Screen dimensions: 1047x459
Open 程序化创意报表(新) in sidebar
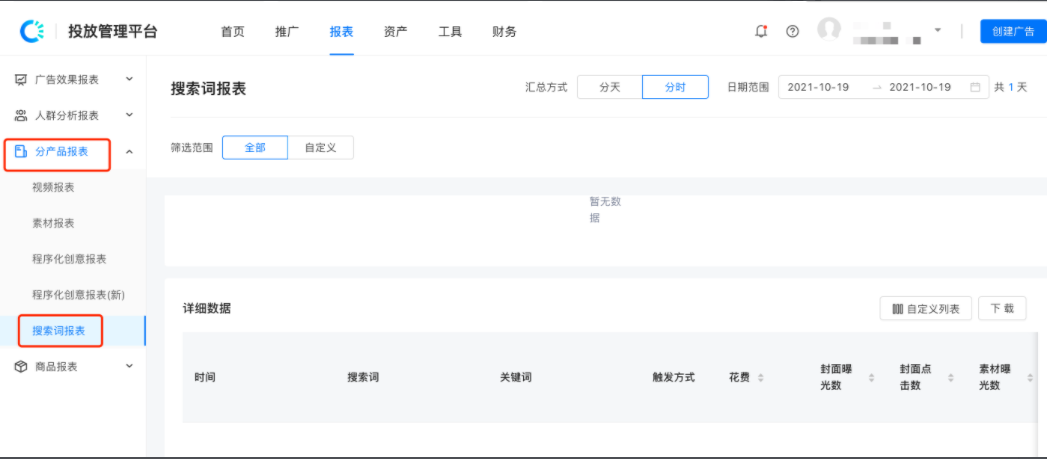click(x=79, y=295)
